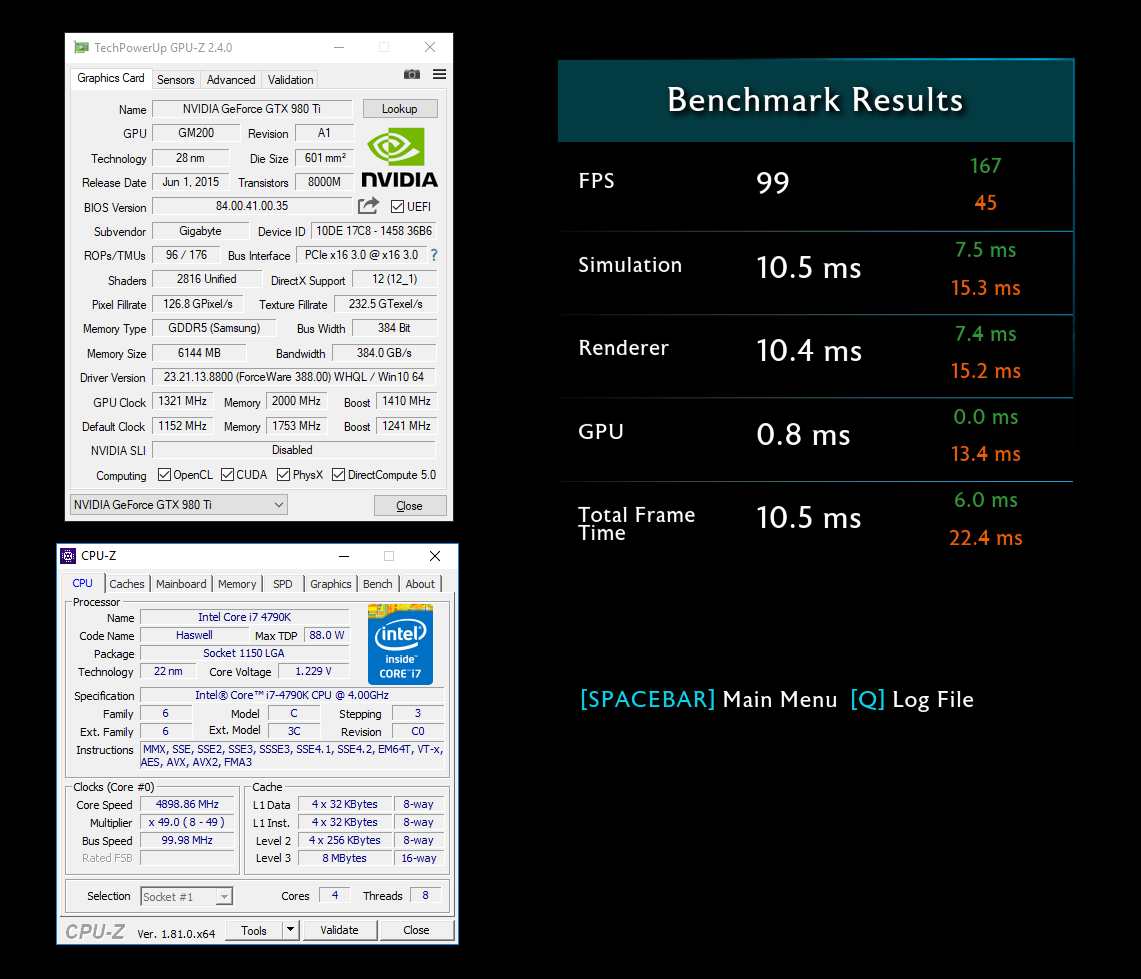Click the Device ID value 10DE 17C8
Image resolution: width=1141 pixels, height=979 pixels.
pyautogui.click(x=373, y=231)
